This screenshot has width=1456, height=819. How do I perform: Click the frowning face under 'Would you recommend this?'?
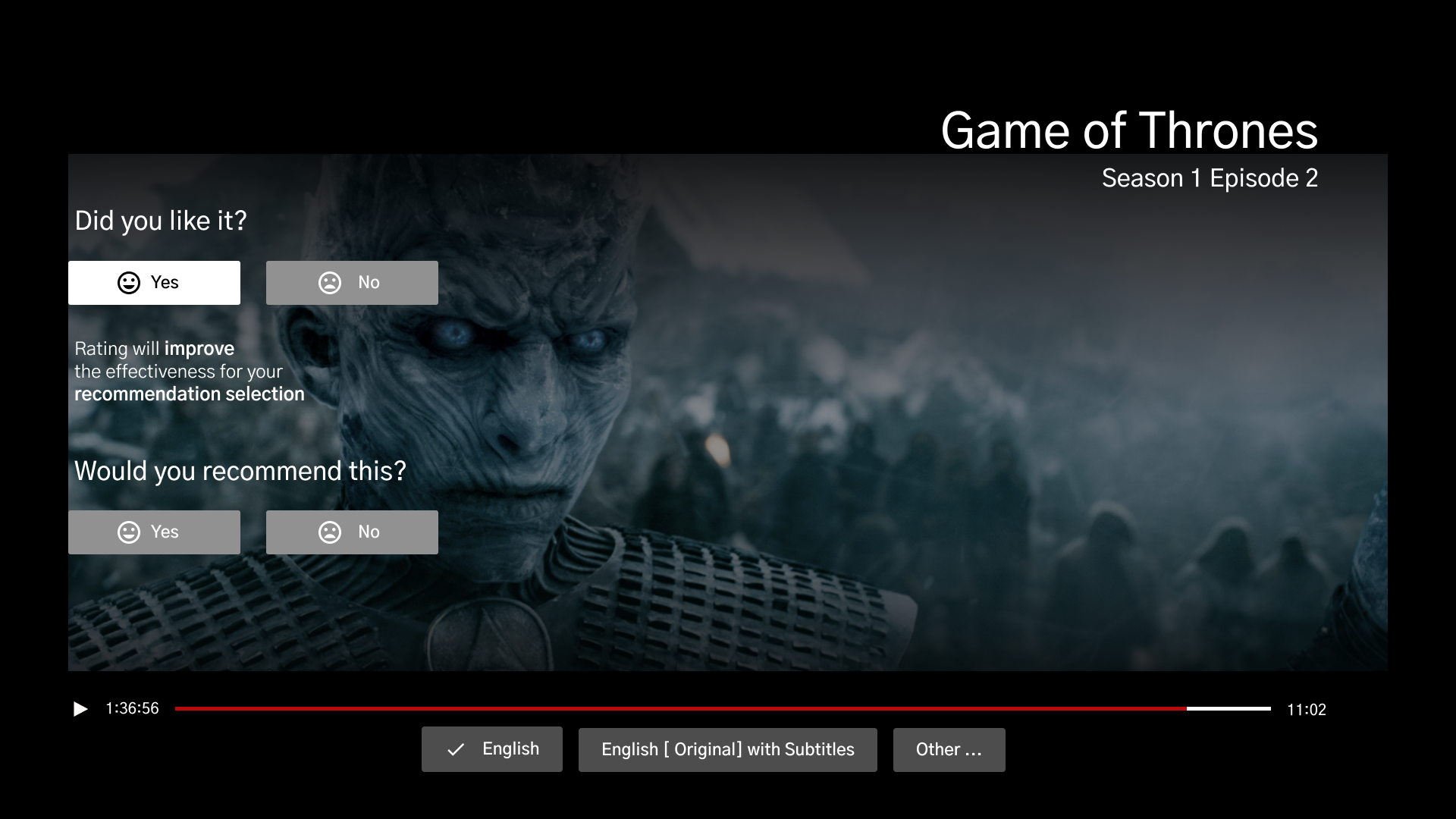point(330,532)
